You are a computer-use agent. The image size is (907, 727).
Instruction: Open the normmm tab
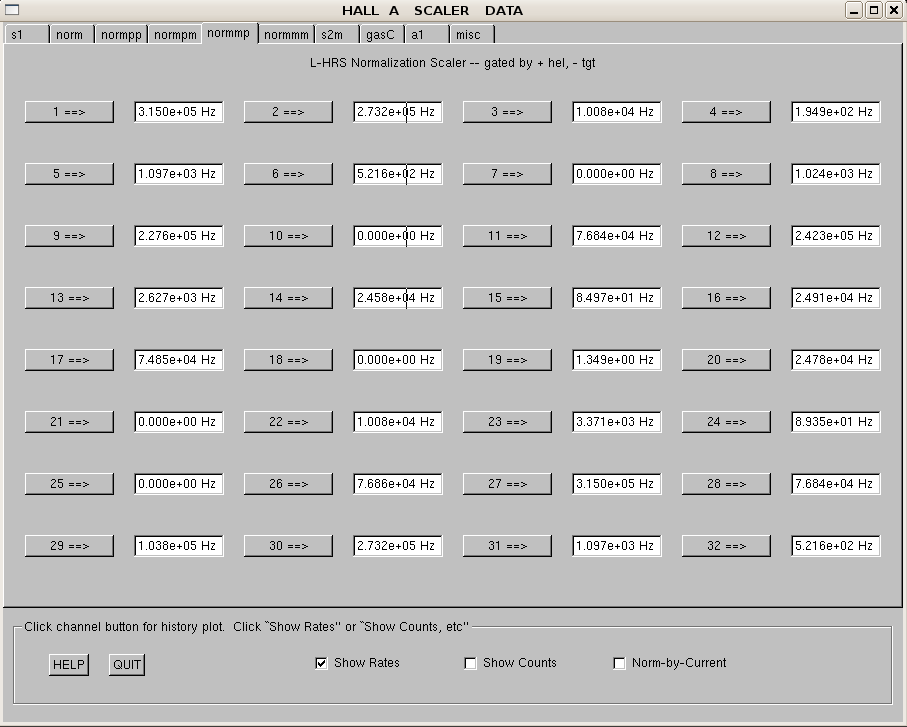(286, 35)
